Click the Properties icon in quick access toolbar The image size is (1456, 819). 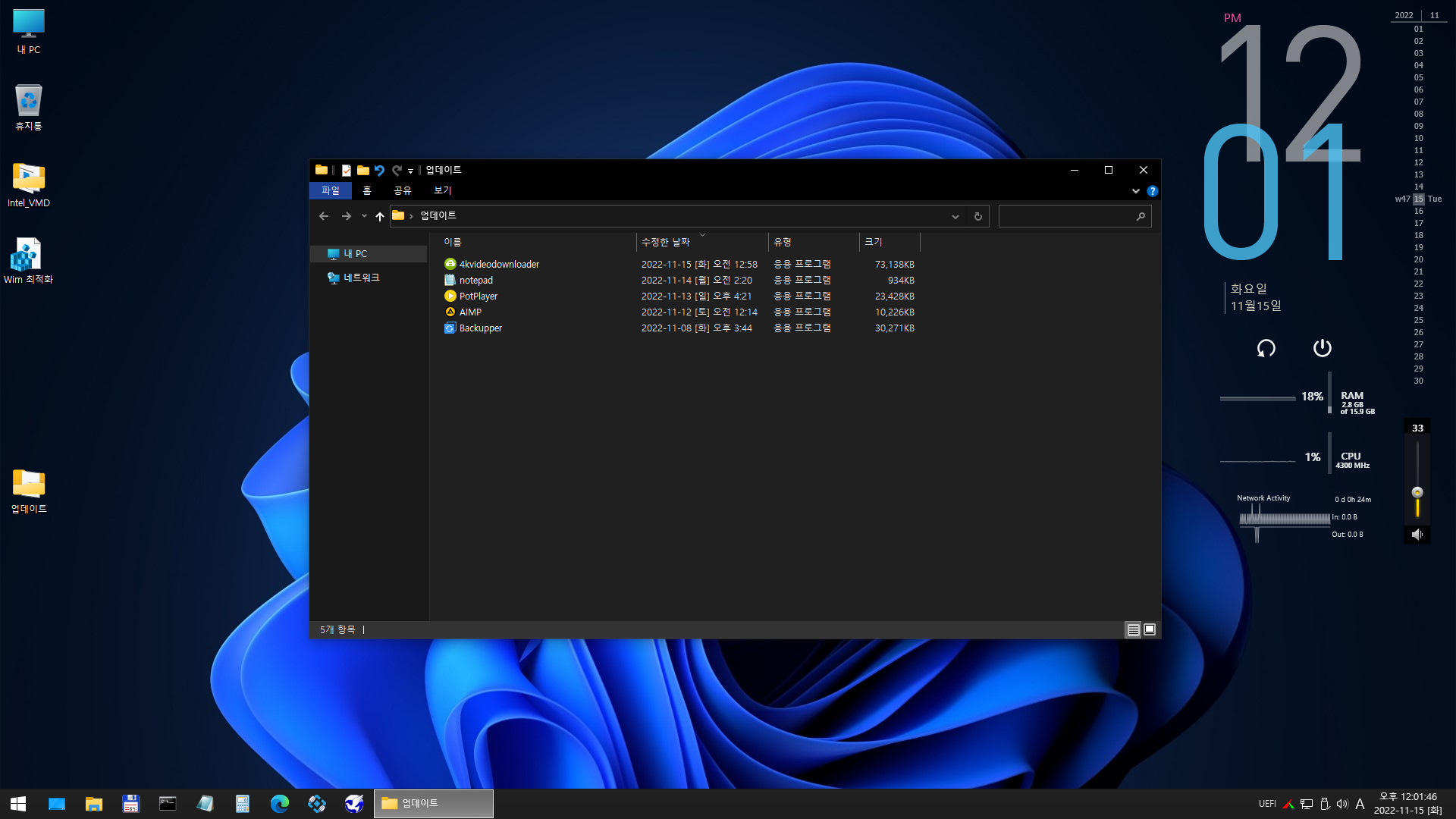click(347, 170)
